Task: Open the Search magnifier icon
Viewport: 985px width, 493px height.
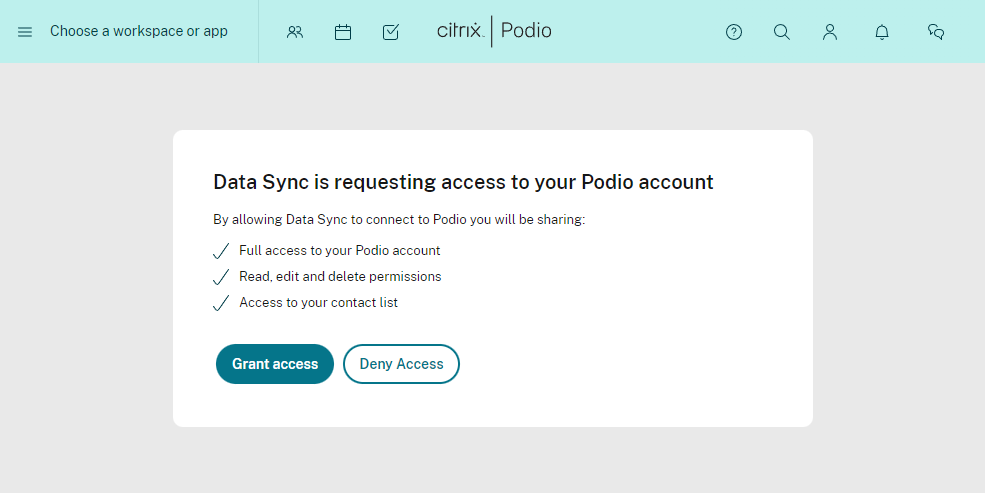Action: coord(781,32)
